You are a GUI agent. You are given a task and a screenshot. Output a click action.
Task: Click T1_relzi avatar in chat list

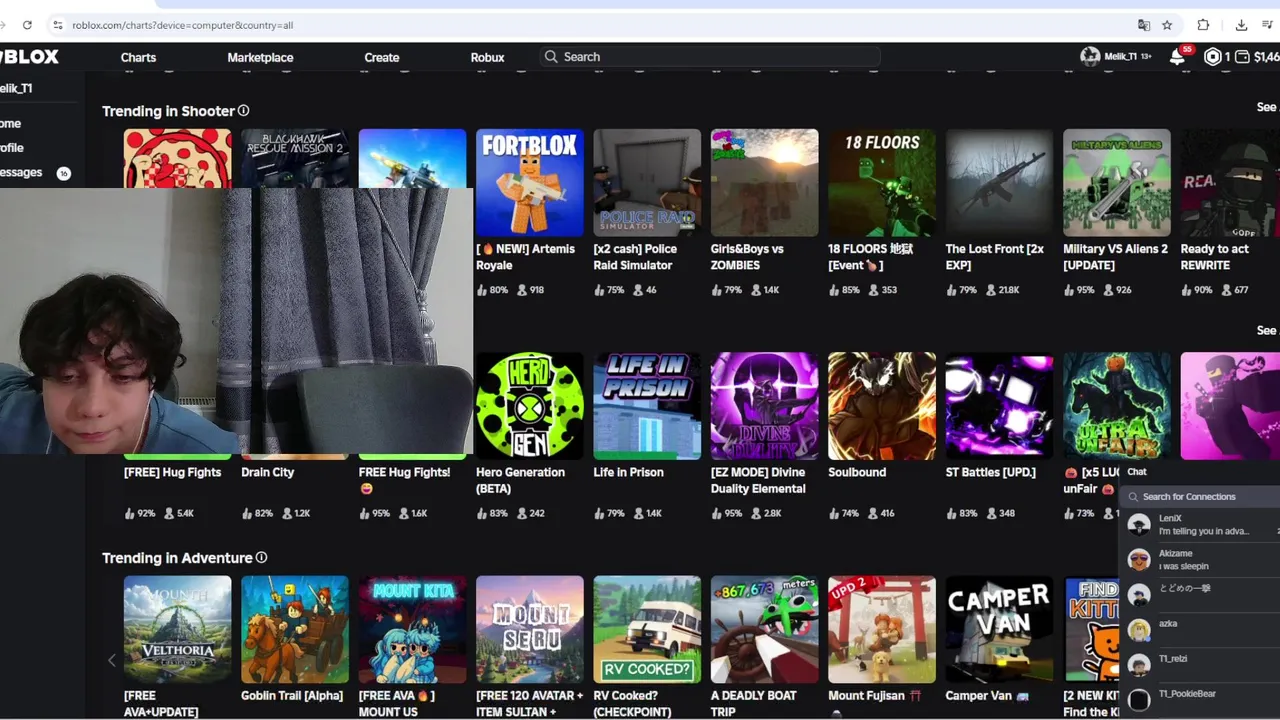tap(1139, 665)
